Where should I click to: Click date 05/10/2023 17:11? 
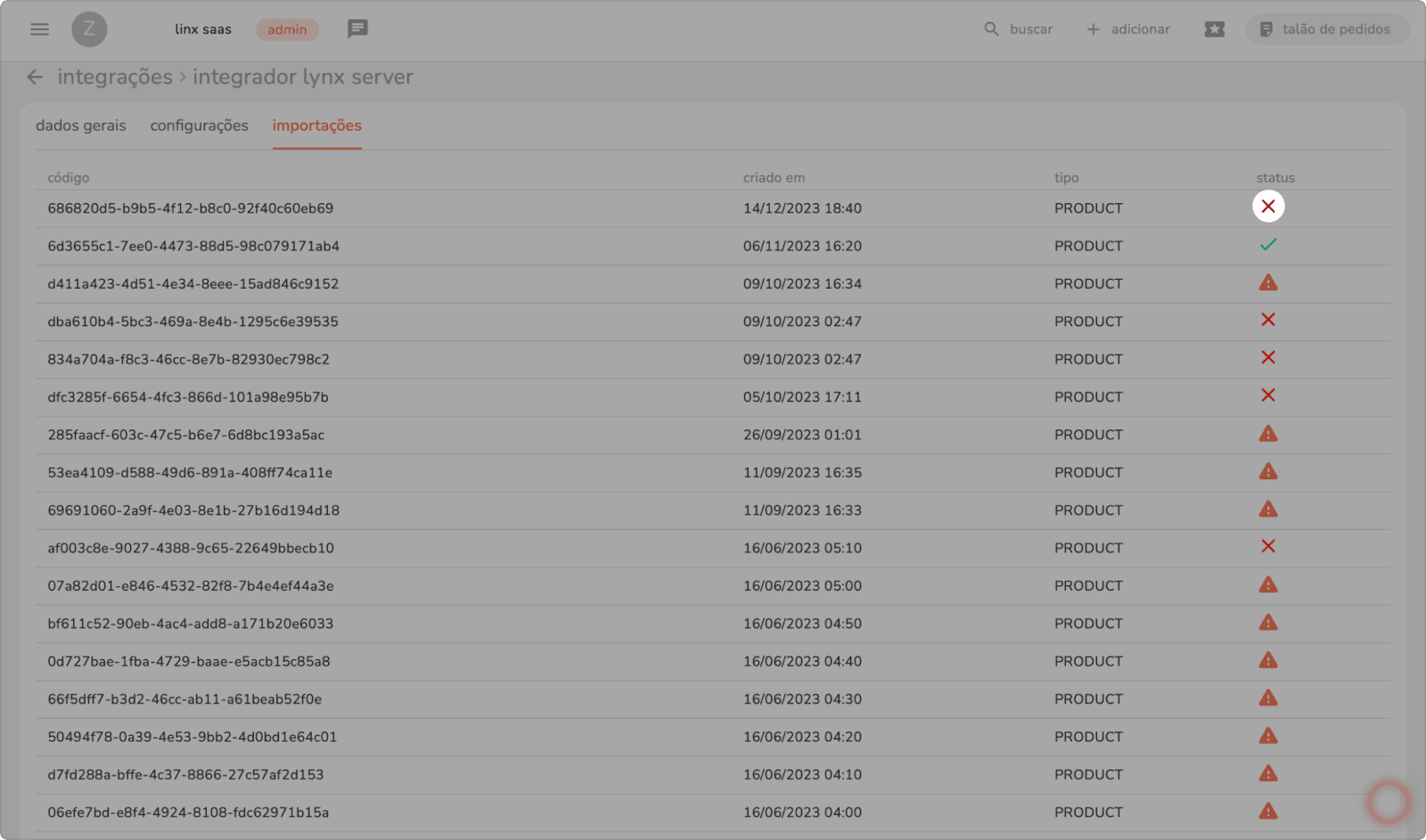pos(802,397)
